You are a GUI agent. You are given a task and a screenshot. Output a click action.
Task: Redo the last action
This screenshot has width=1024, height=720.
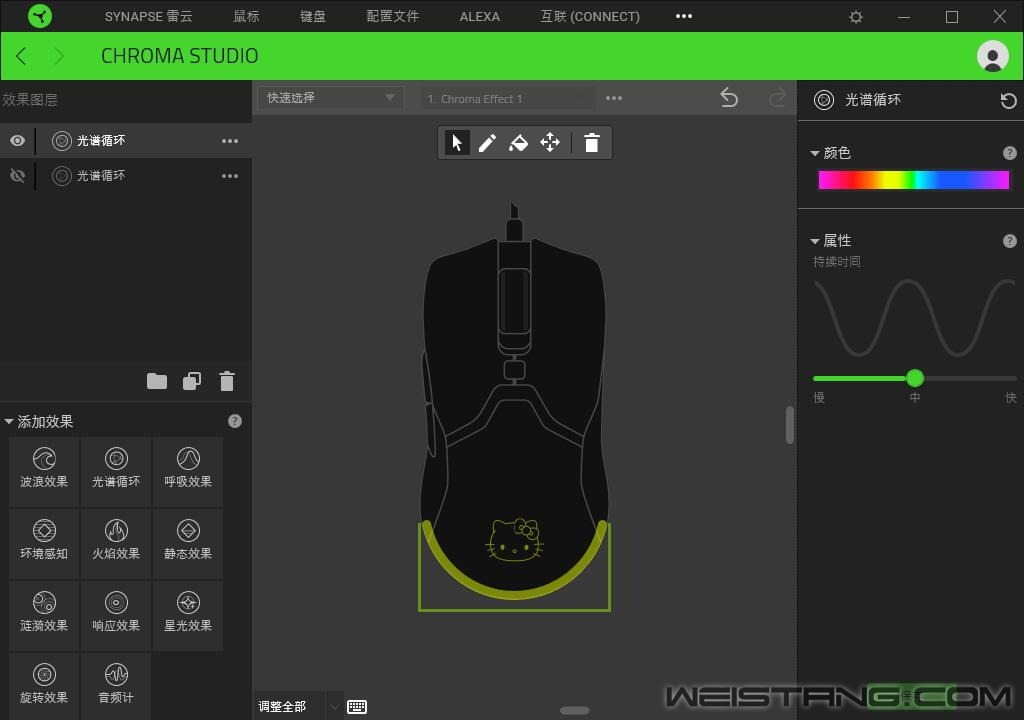pos(777,98)
